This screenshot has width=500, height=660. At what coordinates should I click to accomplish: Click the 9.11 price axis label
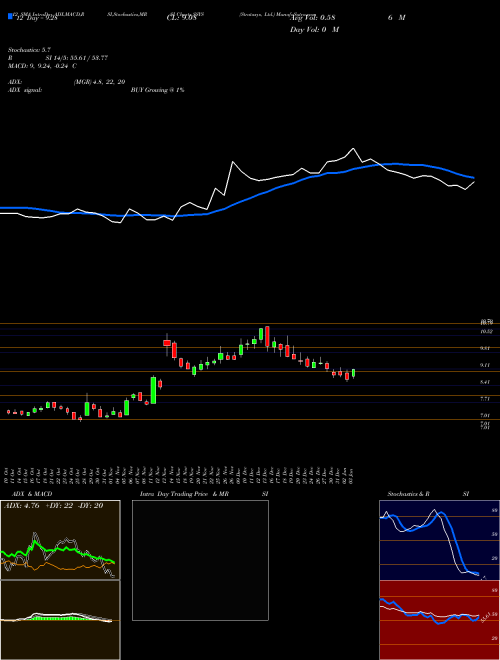(x=487, y=365)
